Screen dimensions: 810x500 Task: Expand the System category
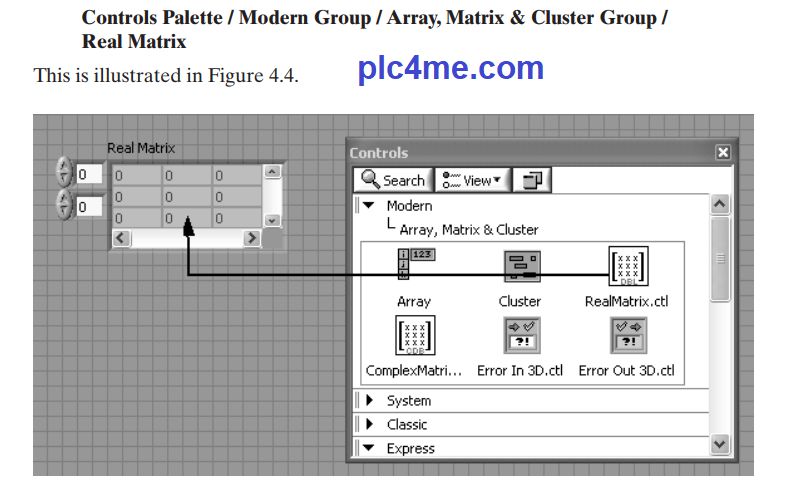tap(368, 401)
